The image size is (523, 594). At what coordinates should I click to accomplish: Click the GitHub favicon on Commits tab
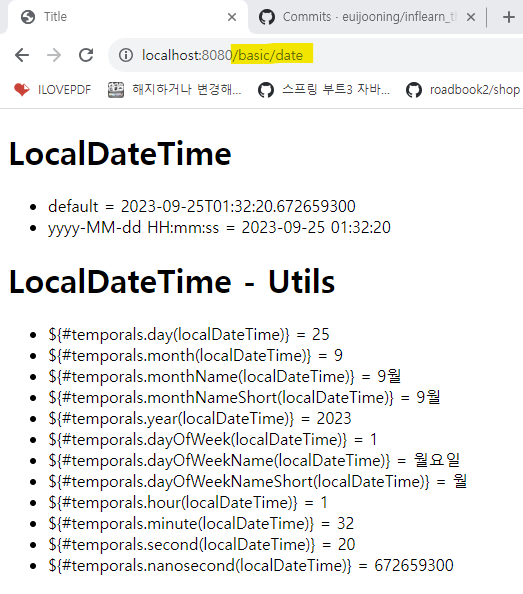click(267, 17)
